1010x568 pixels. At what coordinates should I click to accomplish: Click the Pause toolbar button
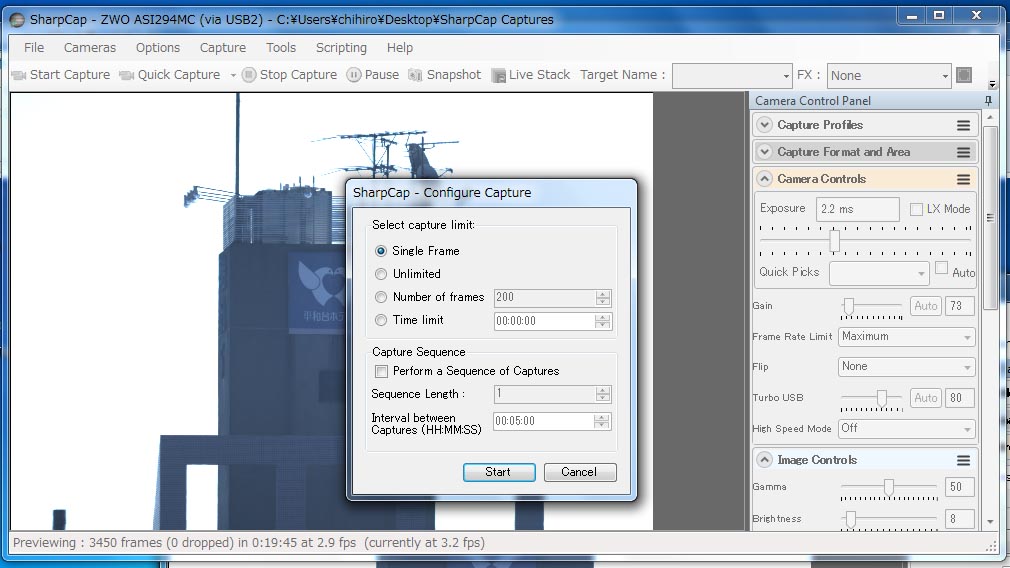(373, 75)
